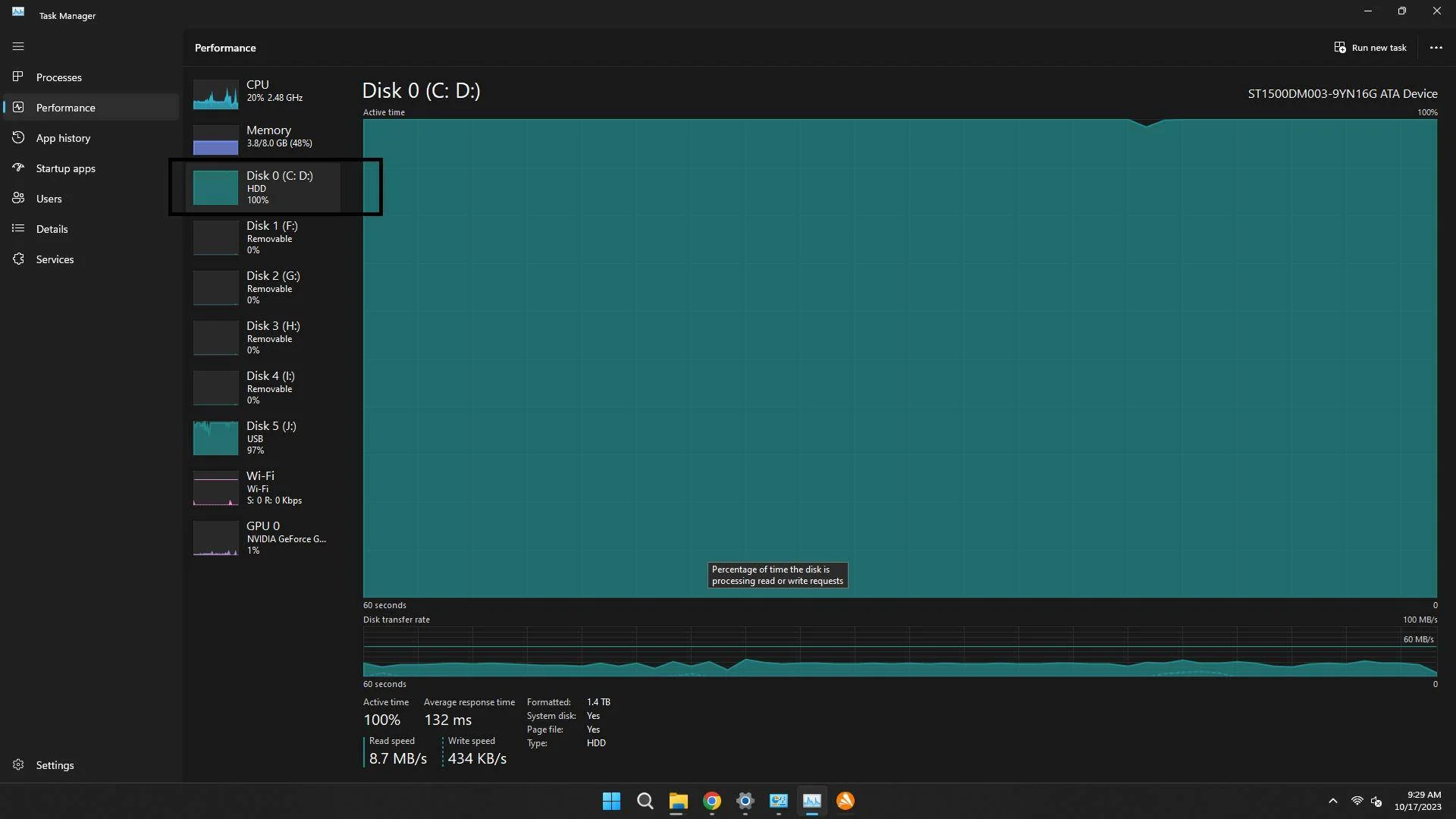Go to Processes page
Image resolution: width=1456 pixels, height=819 pixels.
tap(91, 77)
